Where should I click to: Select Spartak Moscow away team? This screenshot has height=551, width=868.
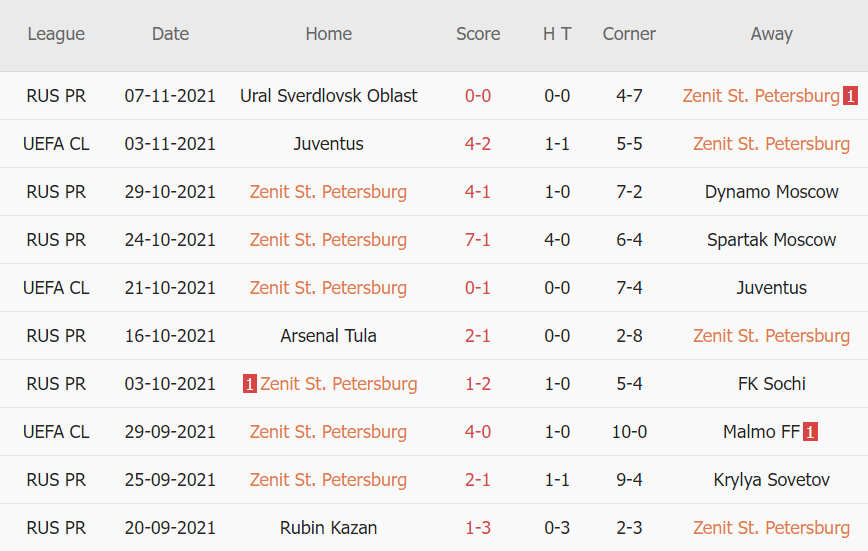[771, 240]
